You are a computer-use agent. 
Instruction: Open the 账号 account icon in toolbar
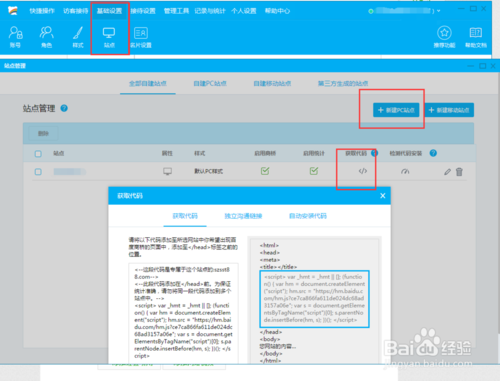(x=15, y=33)
